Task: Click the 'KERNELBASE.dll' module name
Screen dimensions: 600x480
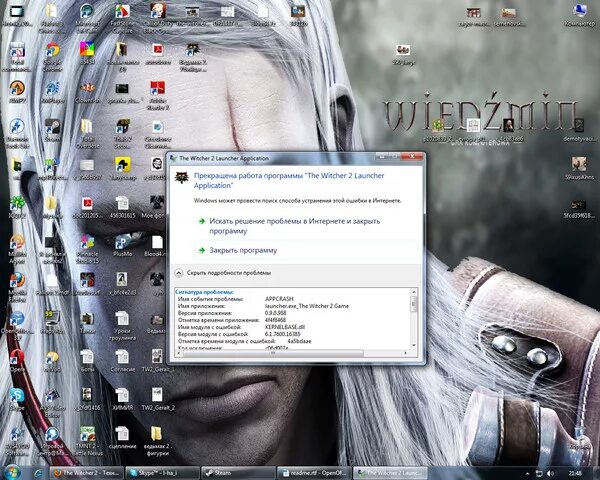Action: pyautogui.click(x=285, y=327)
